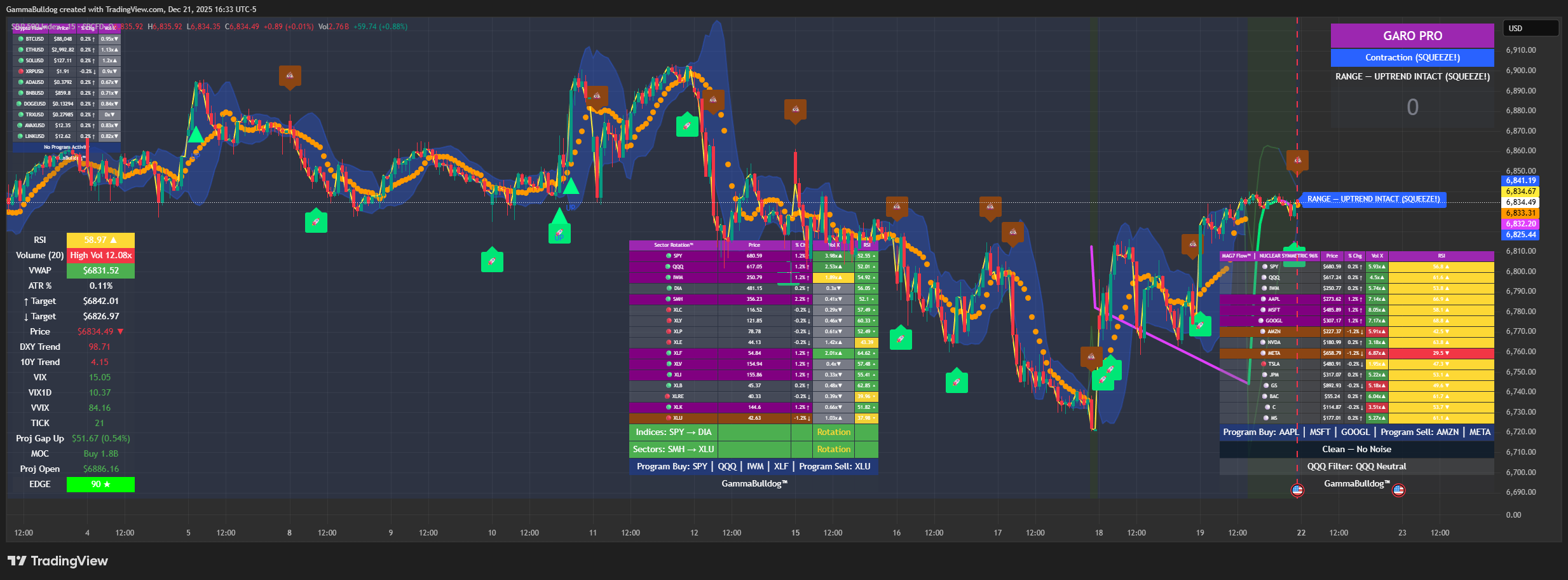The width and height of the screenshot is (1568, 580).
Task: Click the 6,841.19 blue price tag
Action: (x=1520, y=181)
